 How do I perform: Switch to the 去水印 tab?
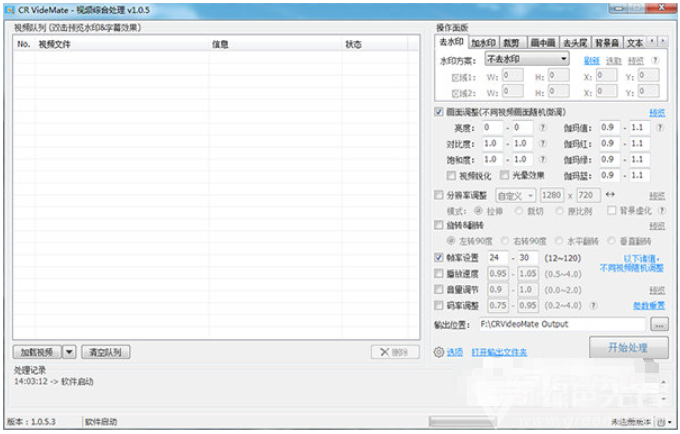[451, 42]
